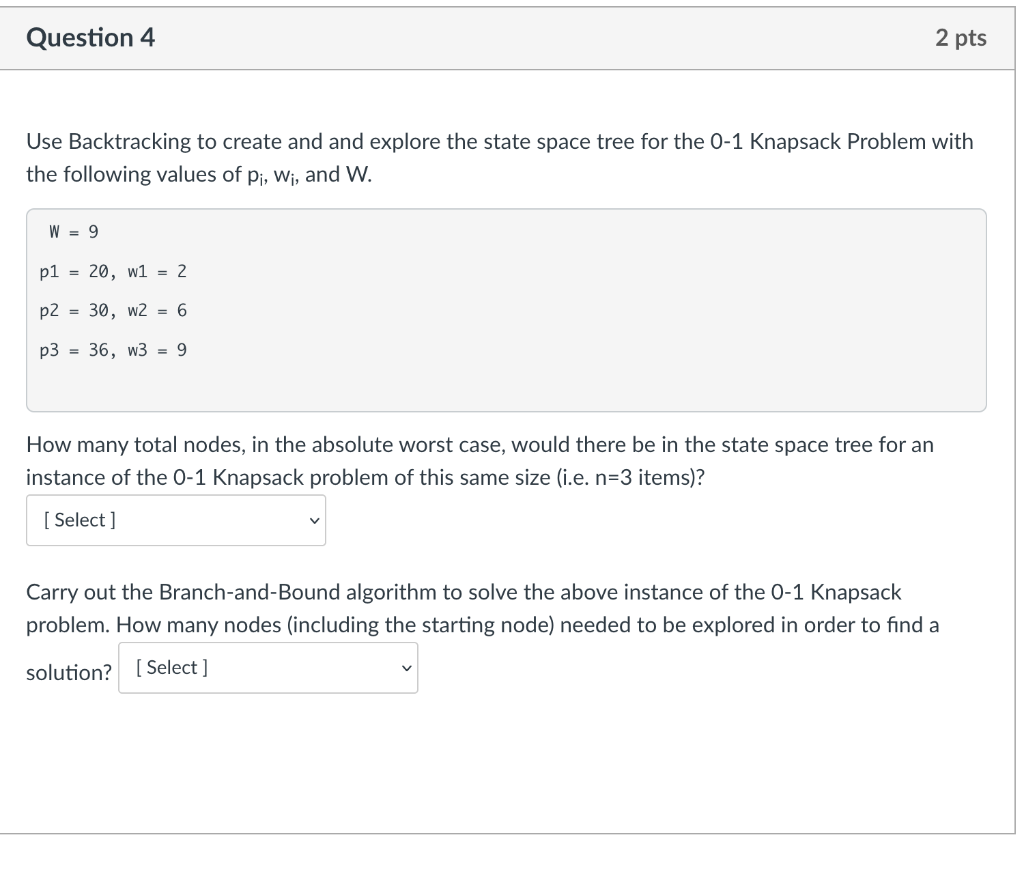Click the 'solution?' label text
Viewport: 1024px width, 874px height.
69,672
